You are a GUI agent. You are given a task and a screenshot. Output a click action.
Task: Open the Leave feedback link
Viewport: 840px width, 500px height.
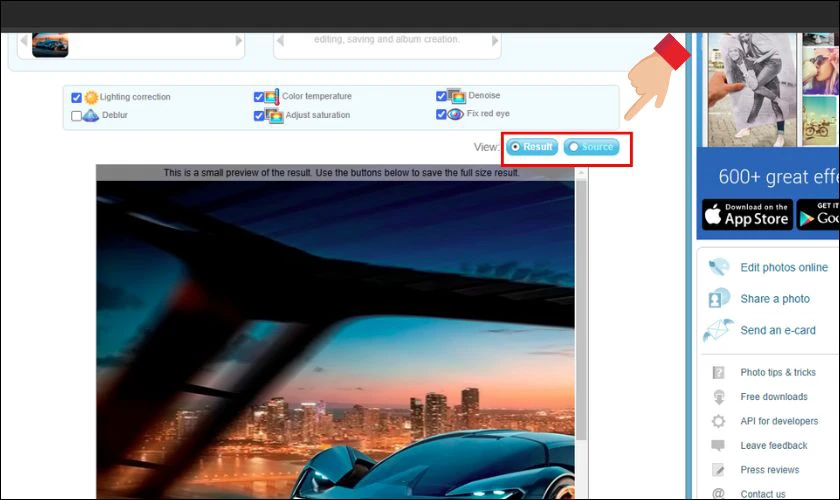pos(774,445)
